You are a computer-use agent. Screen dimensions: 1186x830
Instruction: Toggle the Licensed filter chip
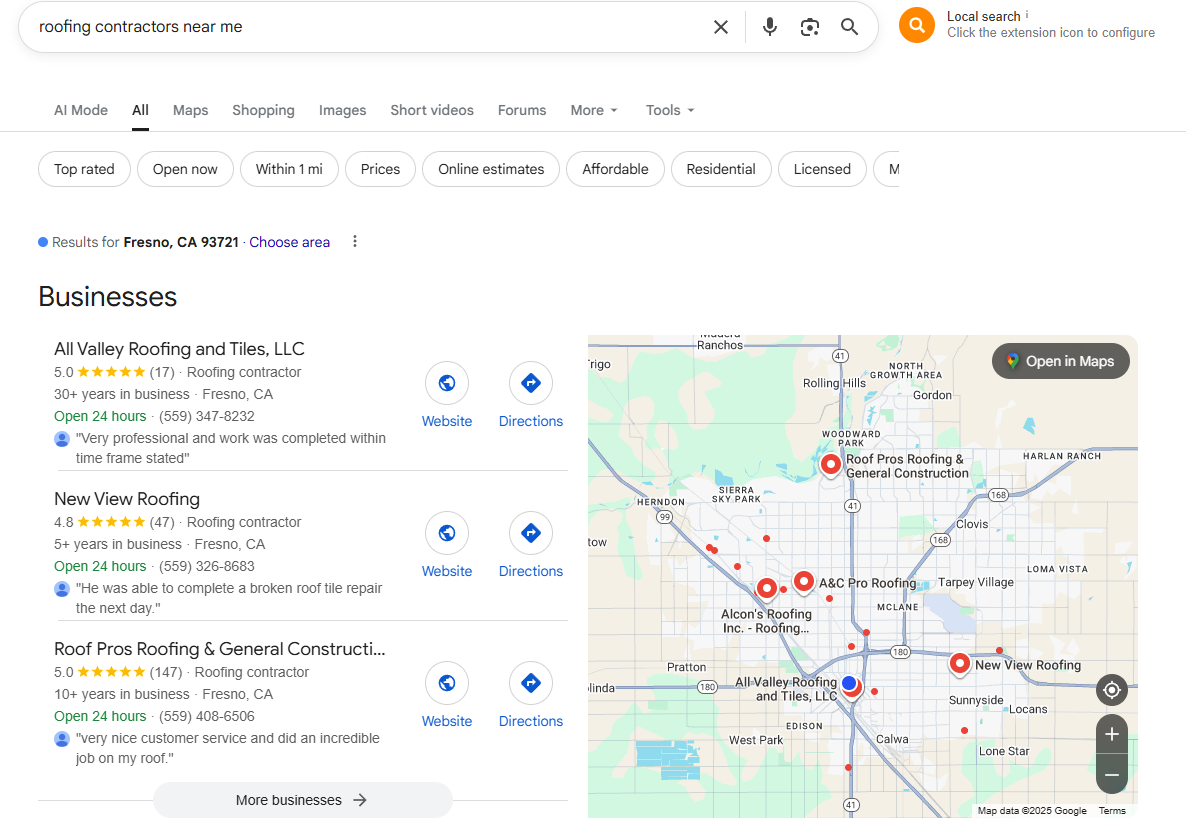pos(821,169)
